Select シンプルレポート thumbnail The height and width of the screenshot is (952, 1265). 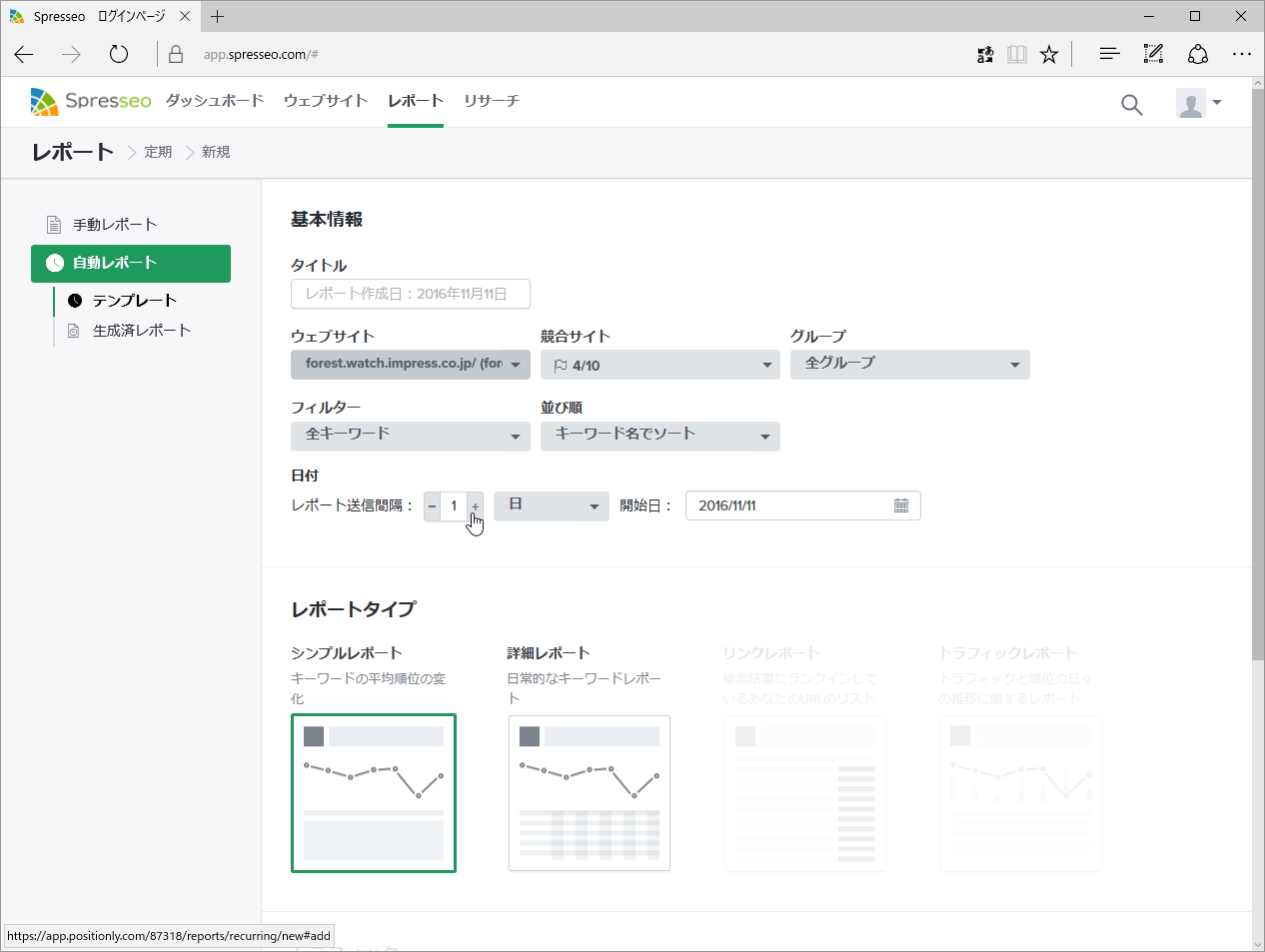point(374,793)
